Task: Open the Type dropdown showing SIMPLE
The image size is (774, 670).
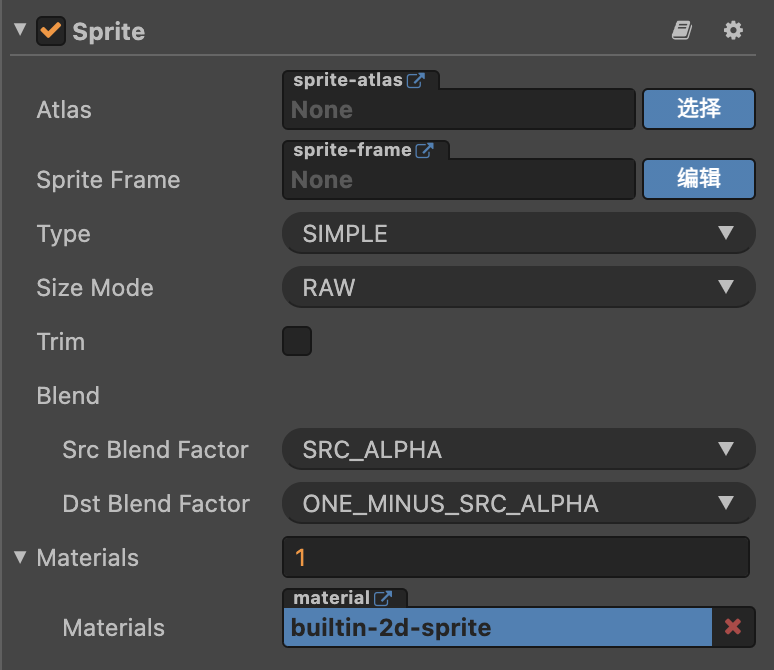Action: tap(518, 234)
